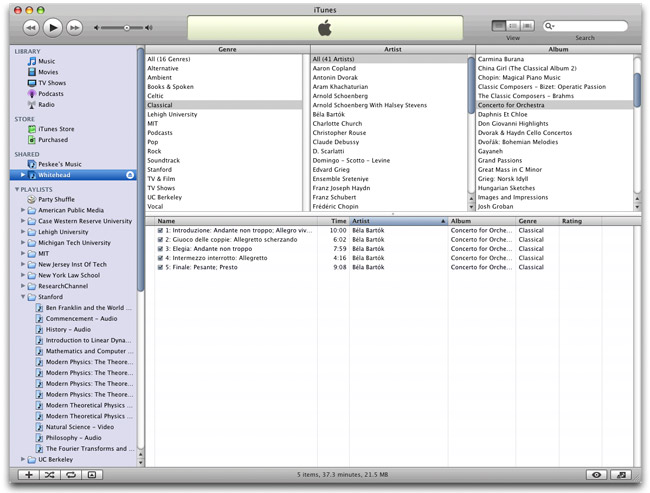The image size is (650, 493).
Task: Play the current track
Action: (53, 28)
